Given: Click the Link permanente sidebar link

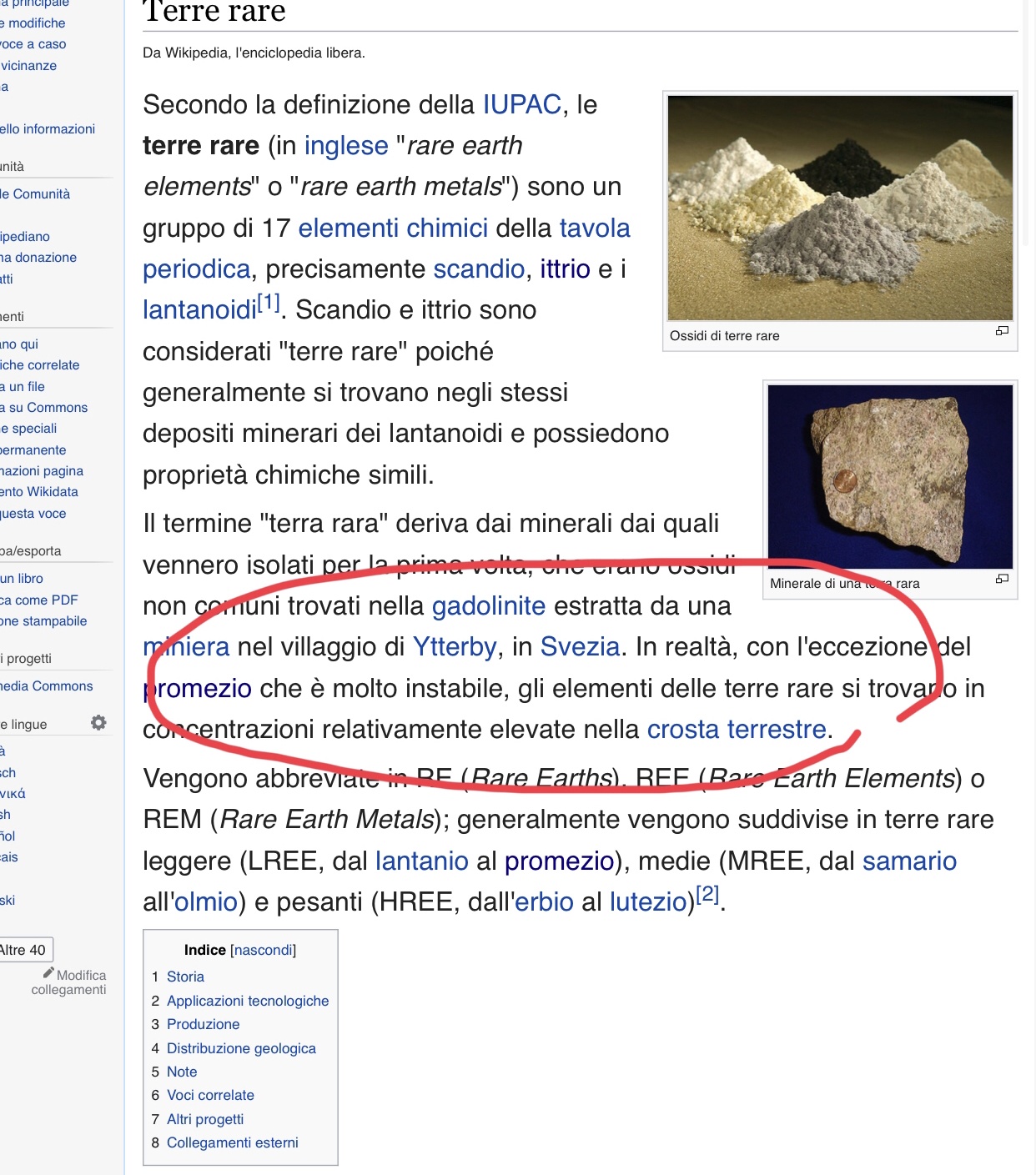Looking at the screenshot, I should pos(33,450).
